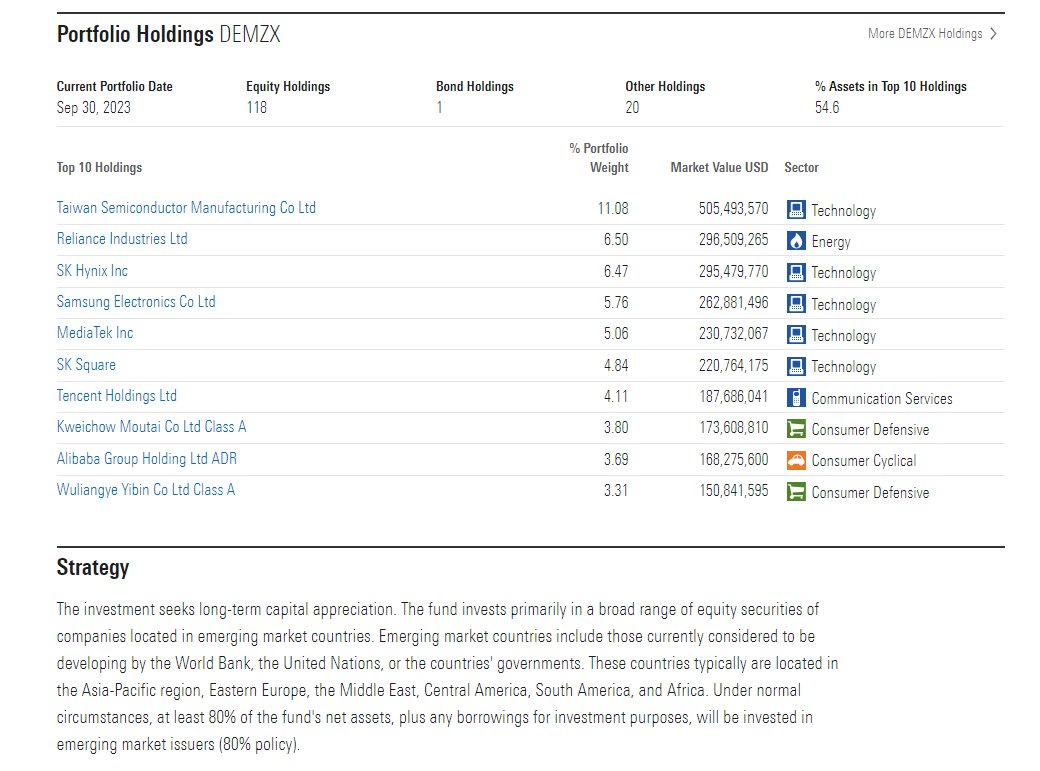Select Samsung Electronics Co Ltd link
This screenshot has height=771, width=1040.
(136, 302)
